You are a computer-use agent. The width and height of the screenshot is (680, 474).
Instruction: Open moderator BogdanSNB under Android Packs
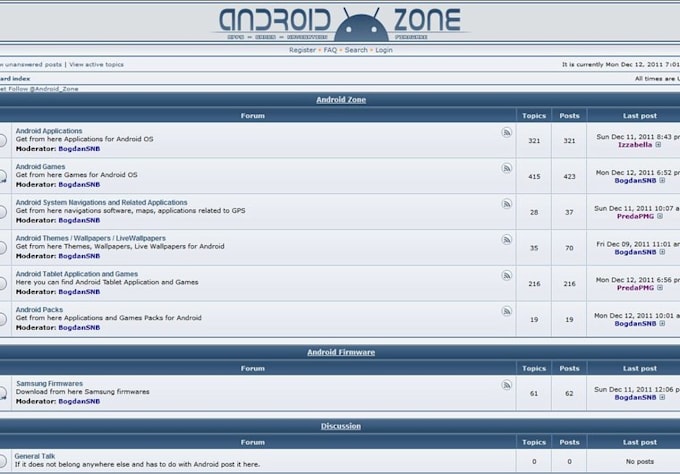click(x=79, y=327)
